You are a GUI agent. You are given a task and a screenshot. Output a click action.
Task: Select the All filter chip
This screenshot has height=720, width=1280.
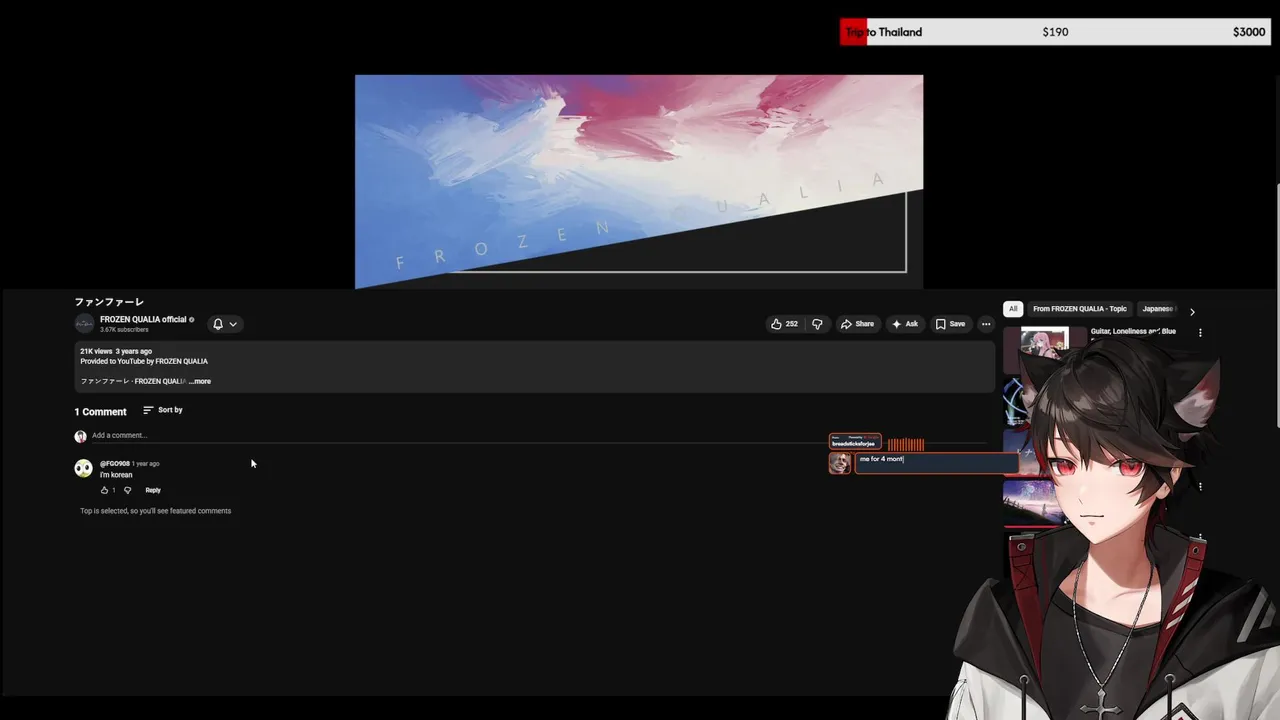click(1013, 309)
